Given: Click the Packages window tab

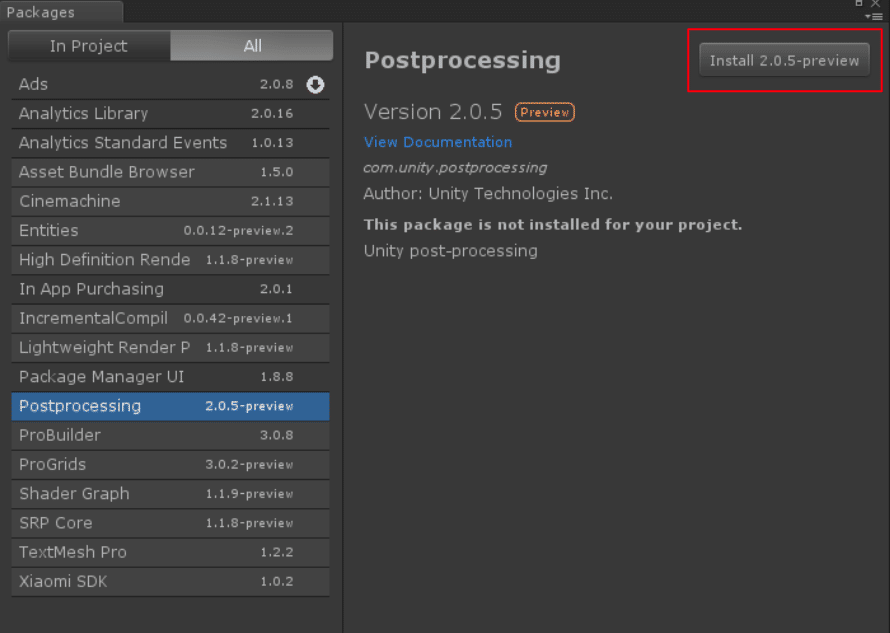Looking at the screenshot, I should tap(41, 13).
